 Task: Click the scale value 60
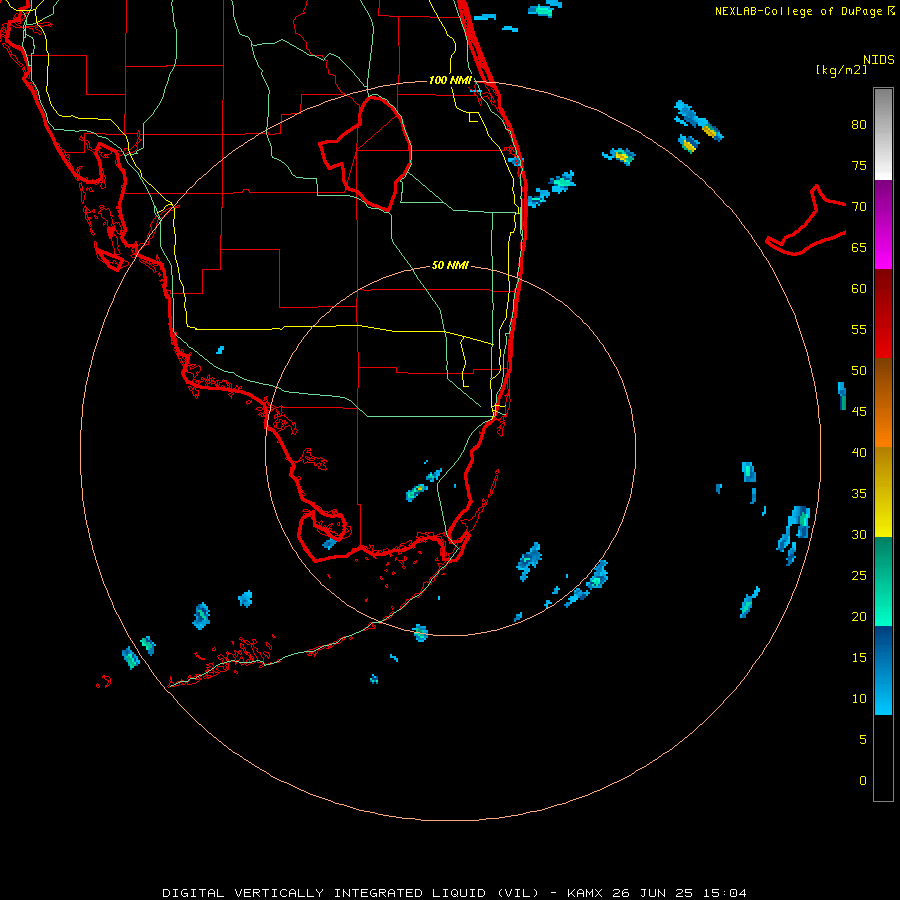(x=859, y=289)
